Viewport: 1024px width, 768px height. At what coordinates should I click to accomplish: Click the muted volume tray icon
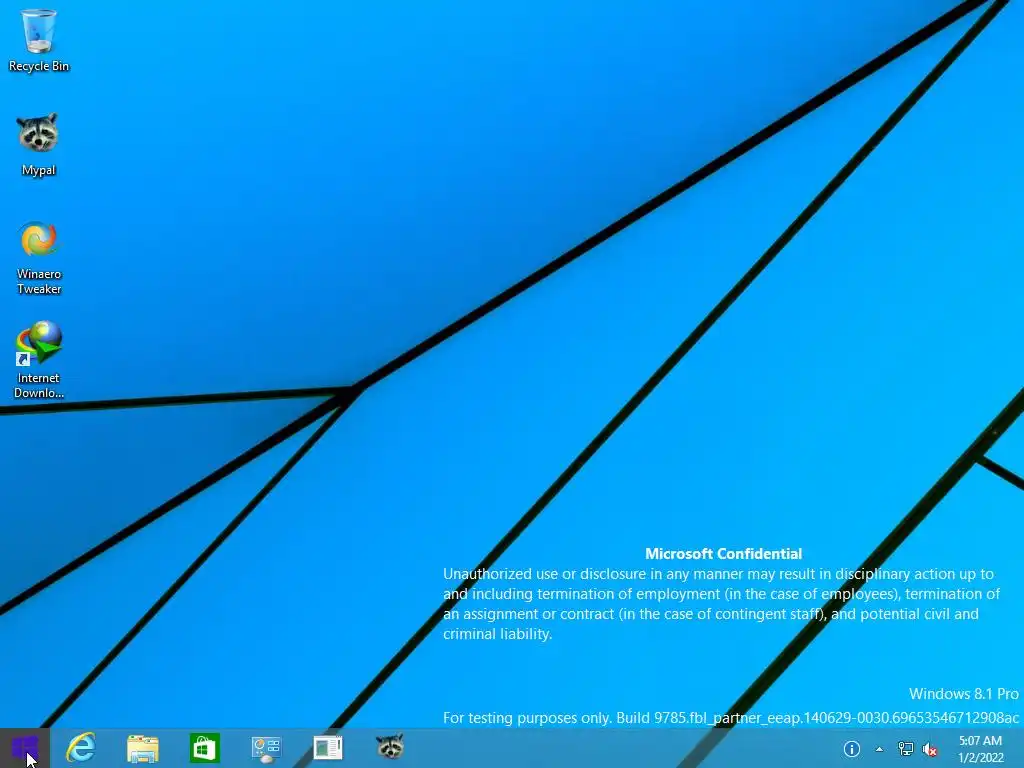coord(929,749)
